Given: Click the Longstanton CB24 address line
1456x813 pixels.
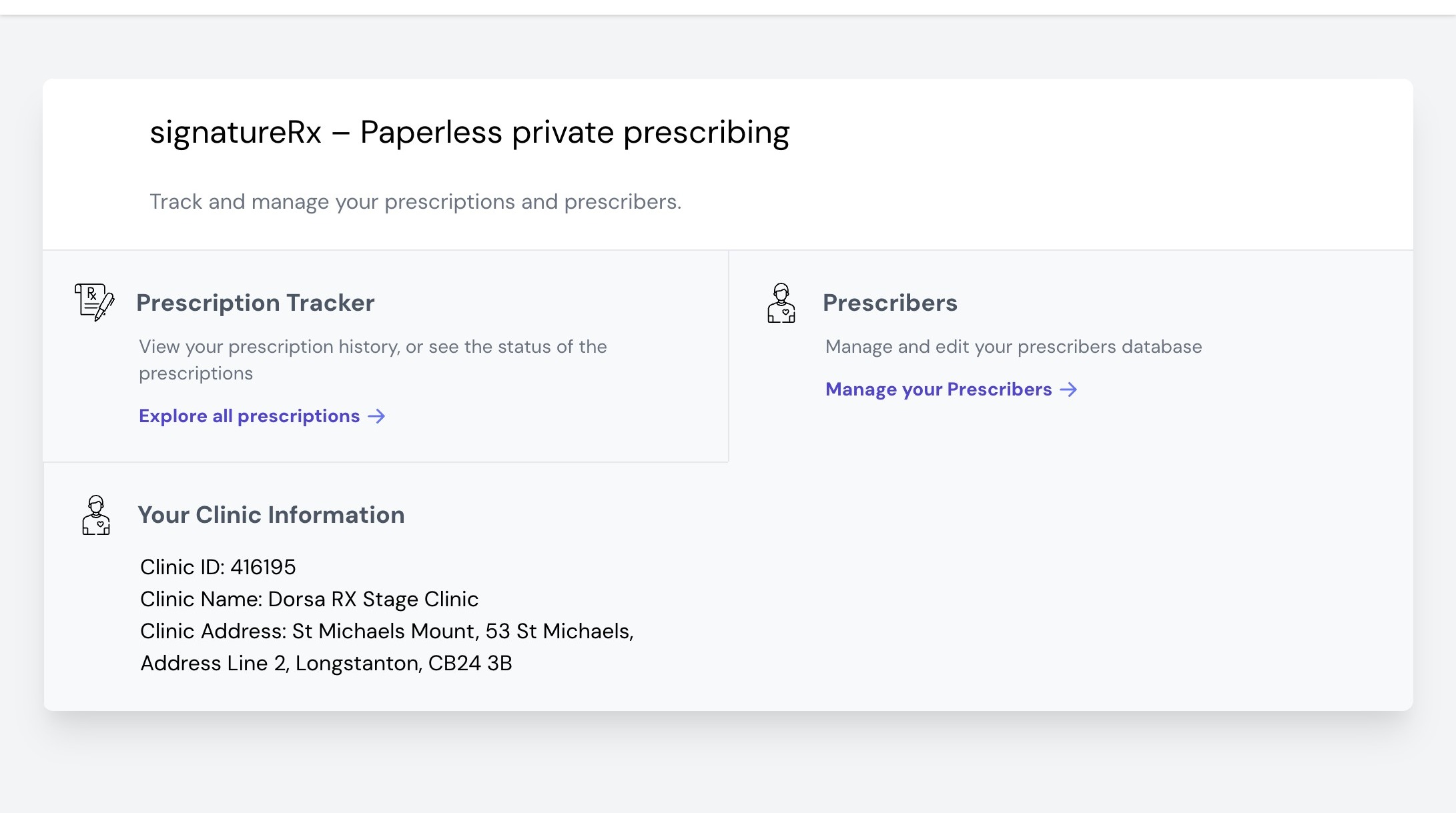Looking at the screenshot, I should (x=326, y=663).
